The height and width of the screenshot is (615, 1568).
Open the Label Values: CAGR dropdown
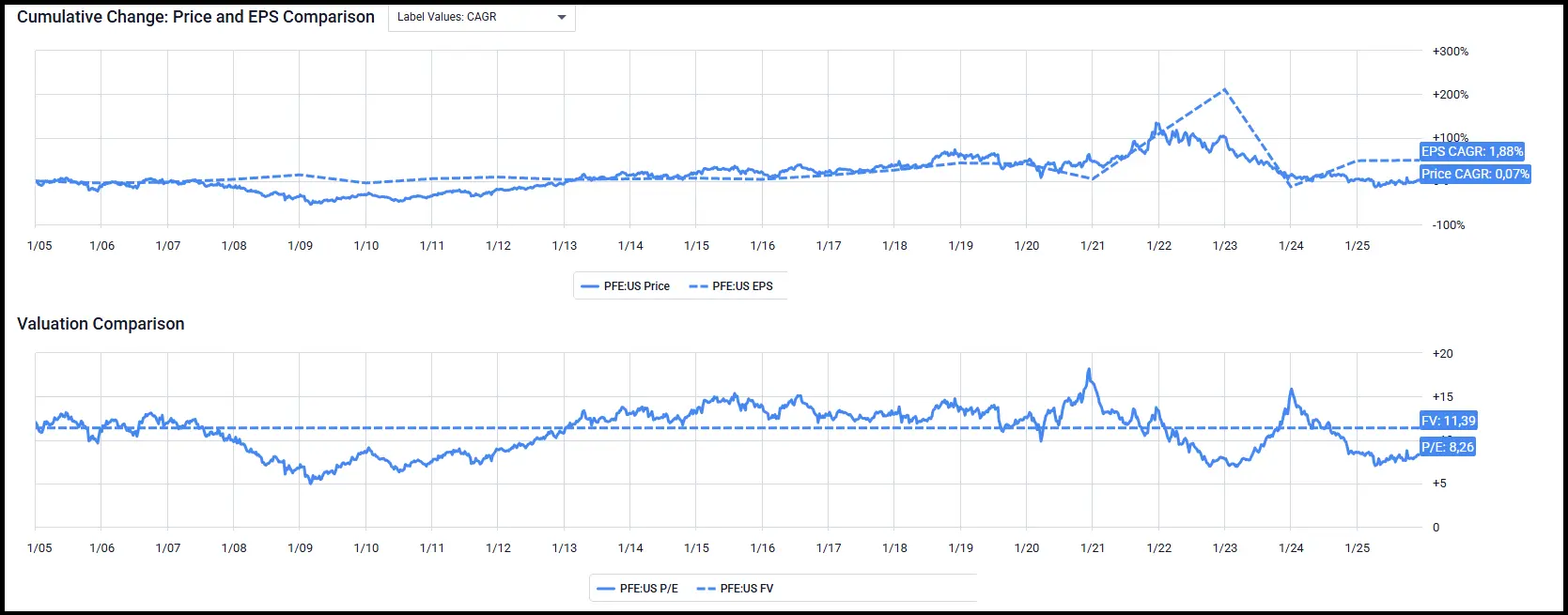(480, 17)
